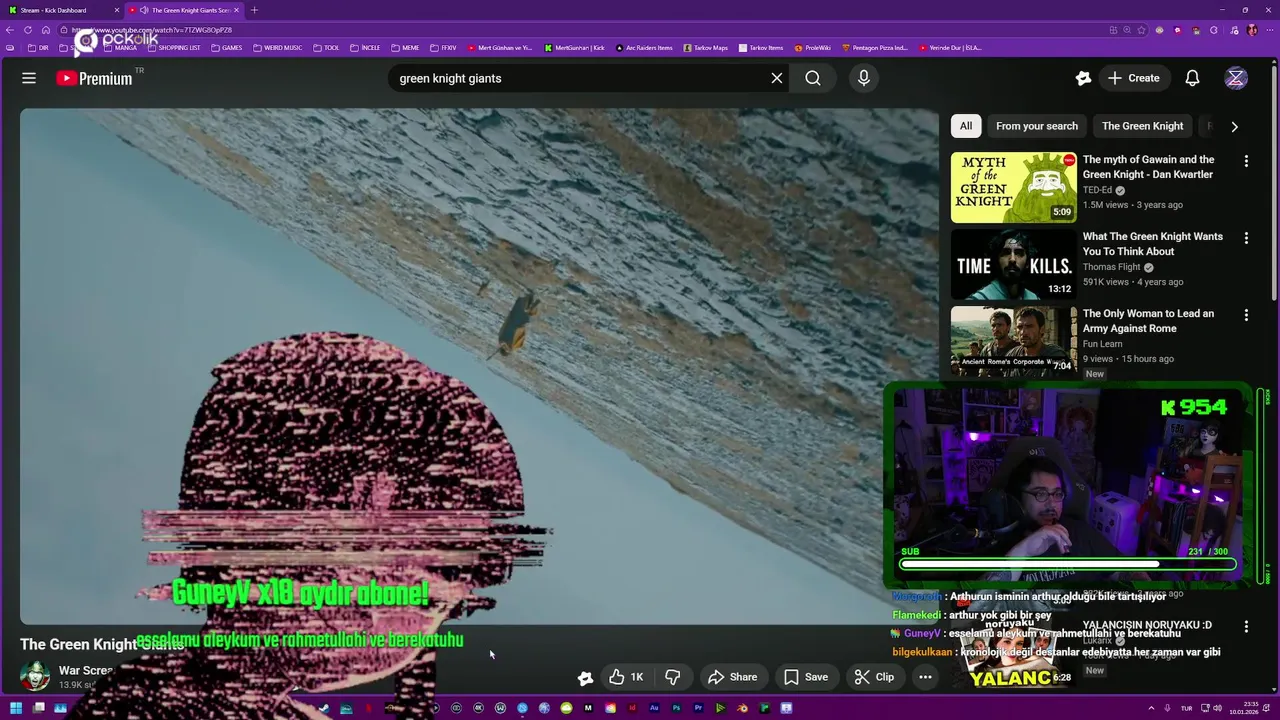The height and width of the screenshot is (720, 1280).
Task: Open the Time Kills video thumbnail
Action: point(1013,264)
